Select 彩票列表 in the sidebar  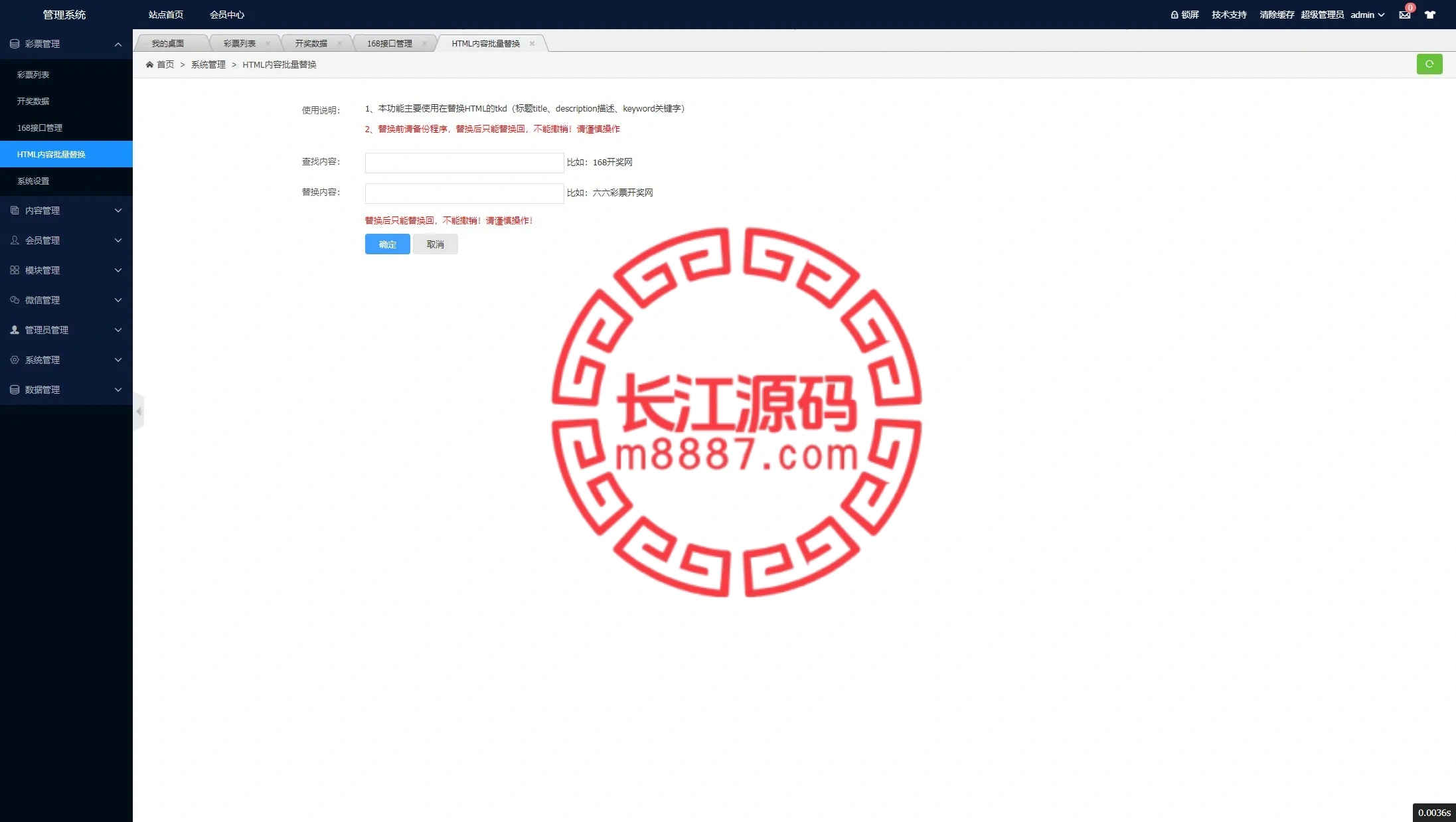click(66, 74)
